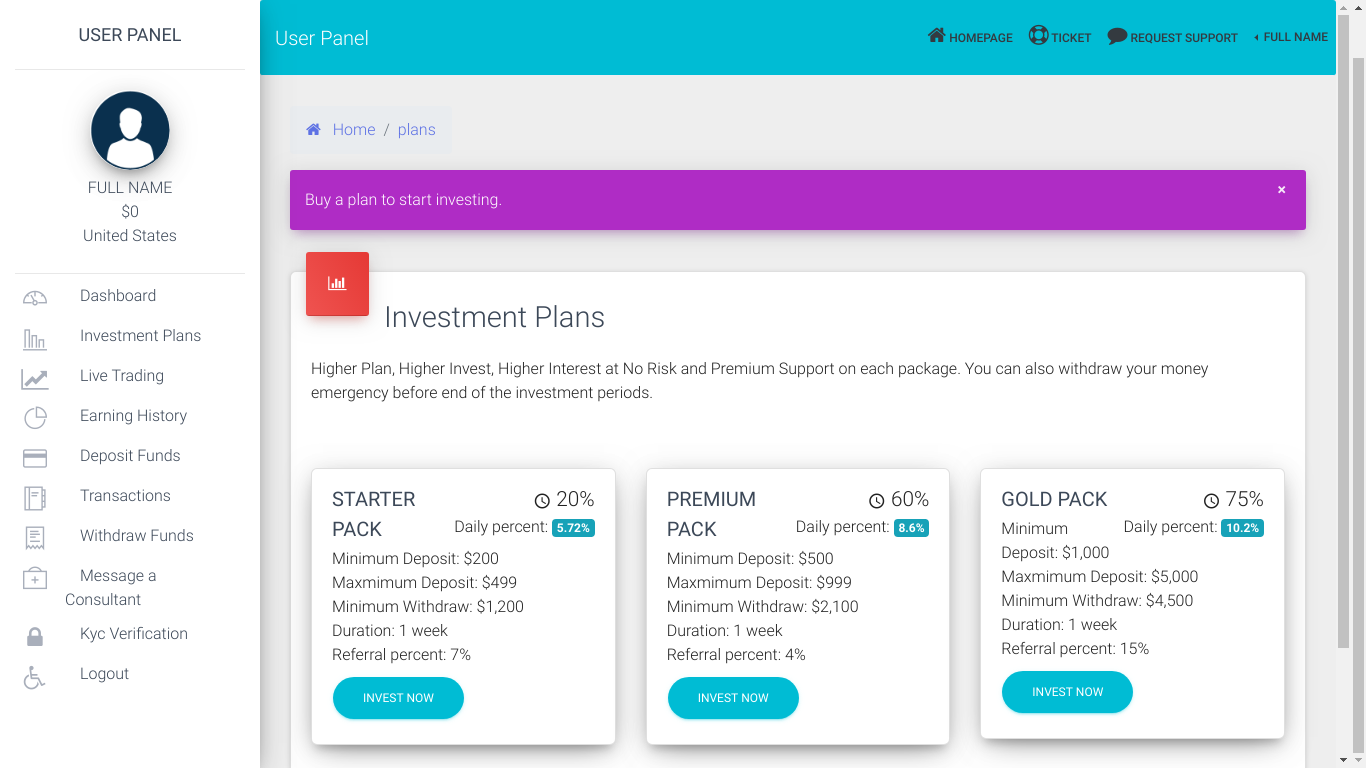The width and height of the screenshot is (1366, 768).
Task: Click the home icon in the breadcrumb
Action: (314, 128)
